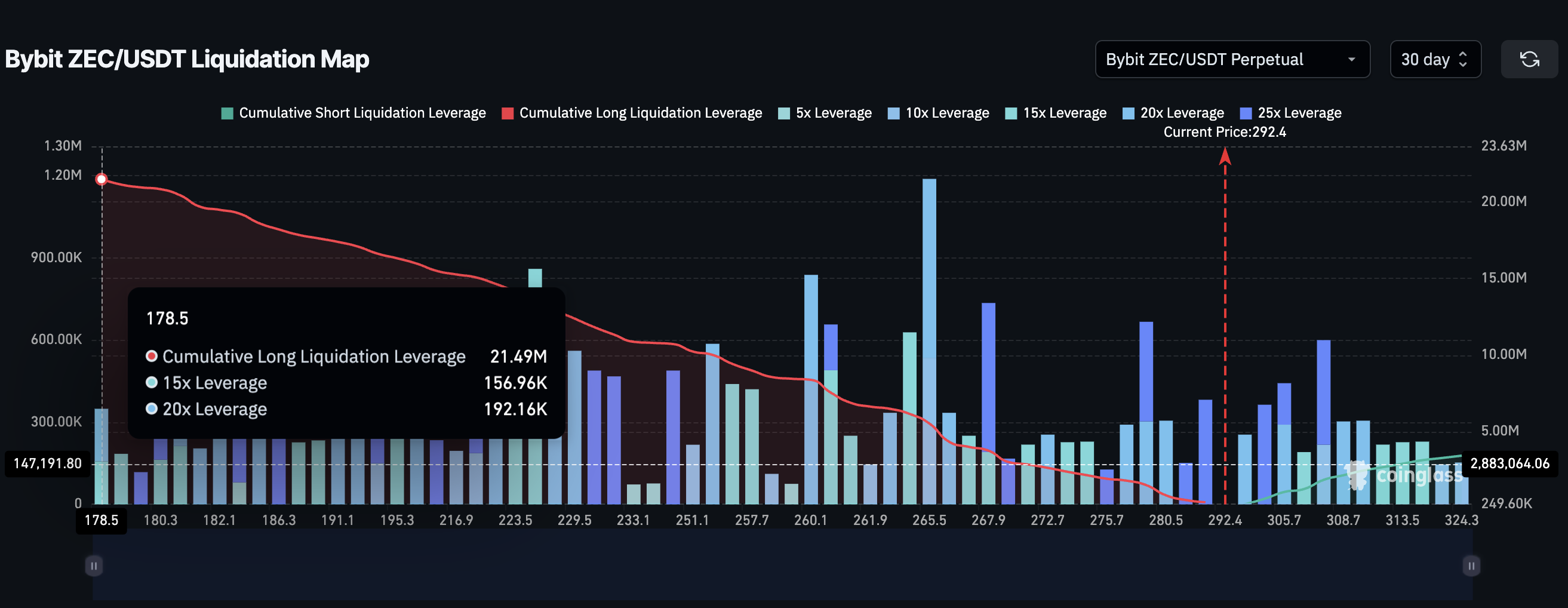Hide the 10x Leverage series
The width and height of the screenshot is (1568, 608).
click(938, 113)
